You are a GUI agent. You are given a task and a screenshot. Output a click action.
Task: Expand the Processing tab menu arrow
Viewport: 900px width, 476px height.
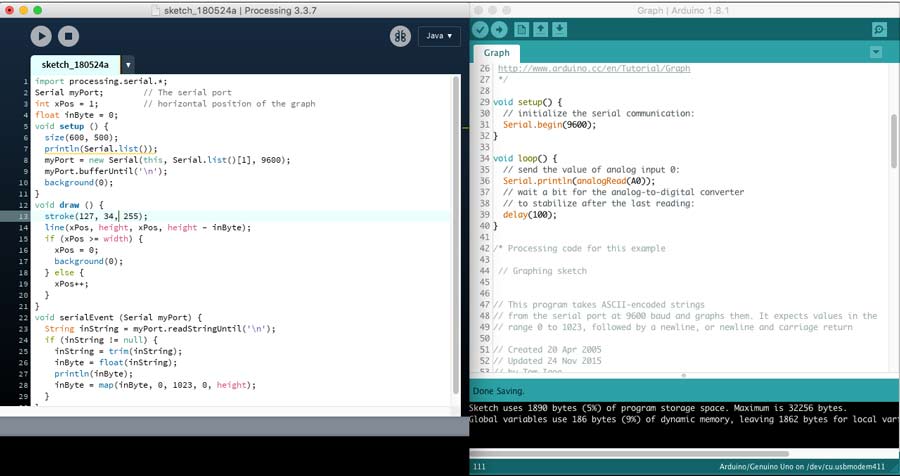pos(128,65)
